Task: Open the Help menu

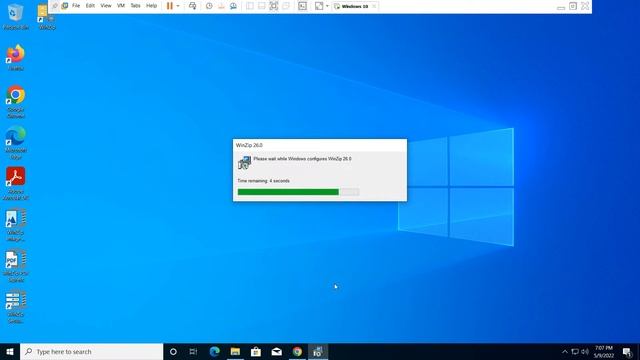Action: tap(151, 6)
